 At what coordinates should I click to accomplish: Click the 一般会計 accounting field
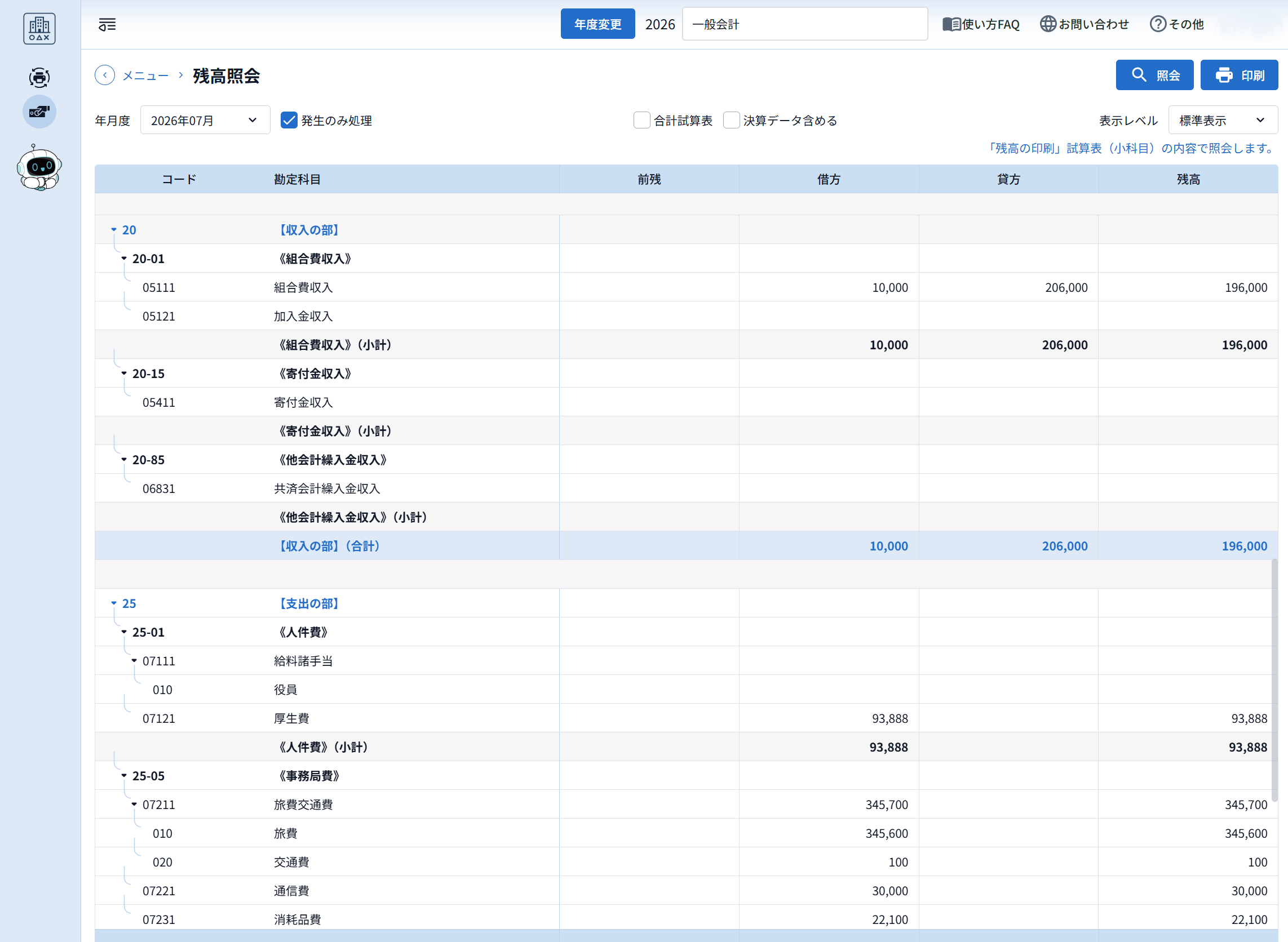pyautogui.click(x=804, y=25)
